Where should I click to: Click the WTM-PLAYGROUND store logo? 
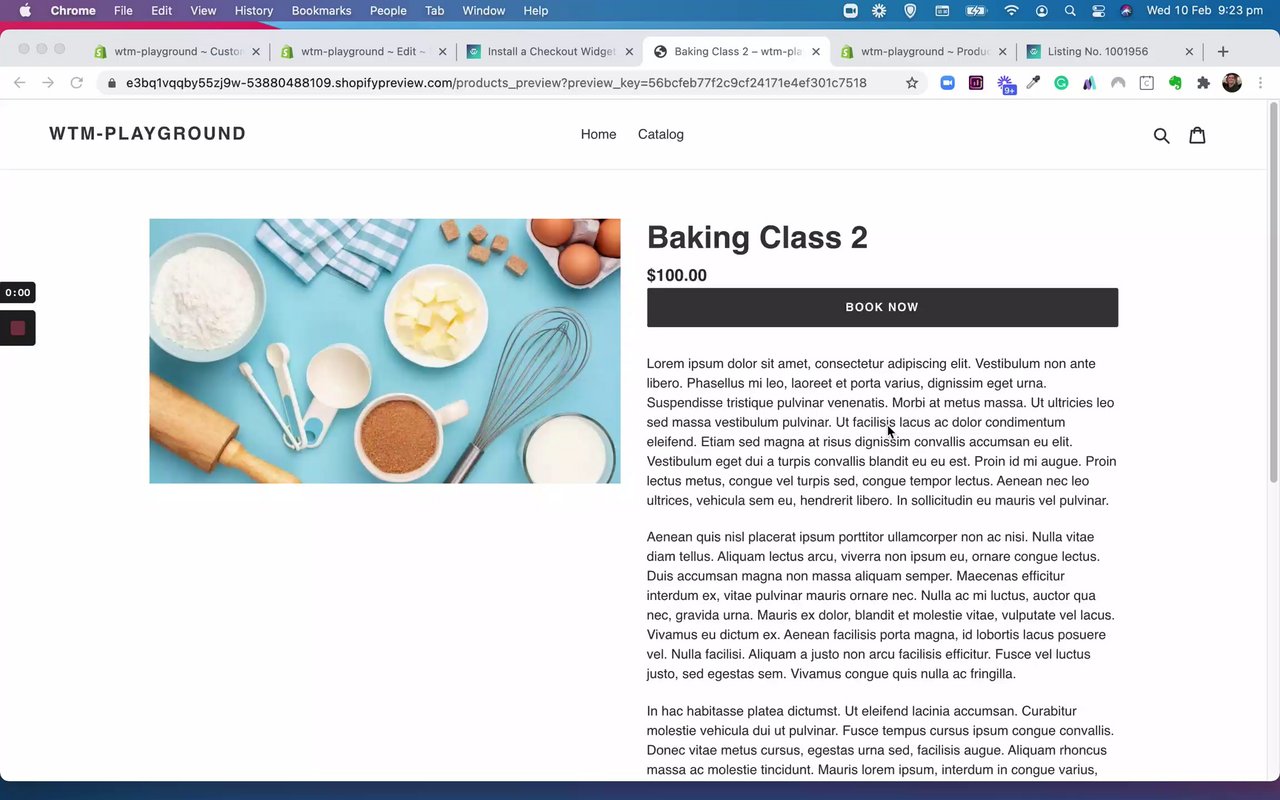[x=147, y=134]
